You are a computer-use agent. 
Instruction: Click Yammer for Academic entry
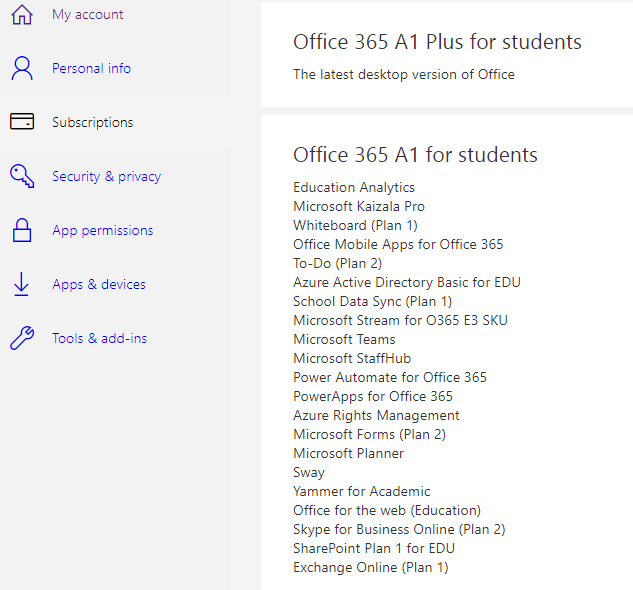[362, 491]
